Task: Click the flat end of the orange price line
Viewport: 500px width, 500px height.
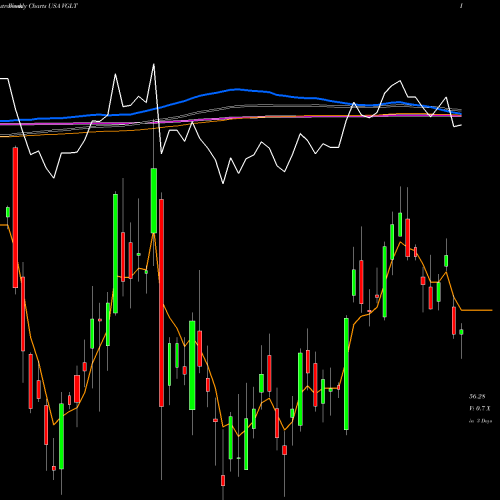Action: [x=477, y=310]
